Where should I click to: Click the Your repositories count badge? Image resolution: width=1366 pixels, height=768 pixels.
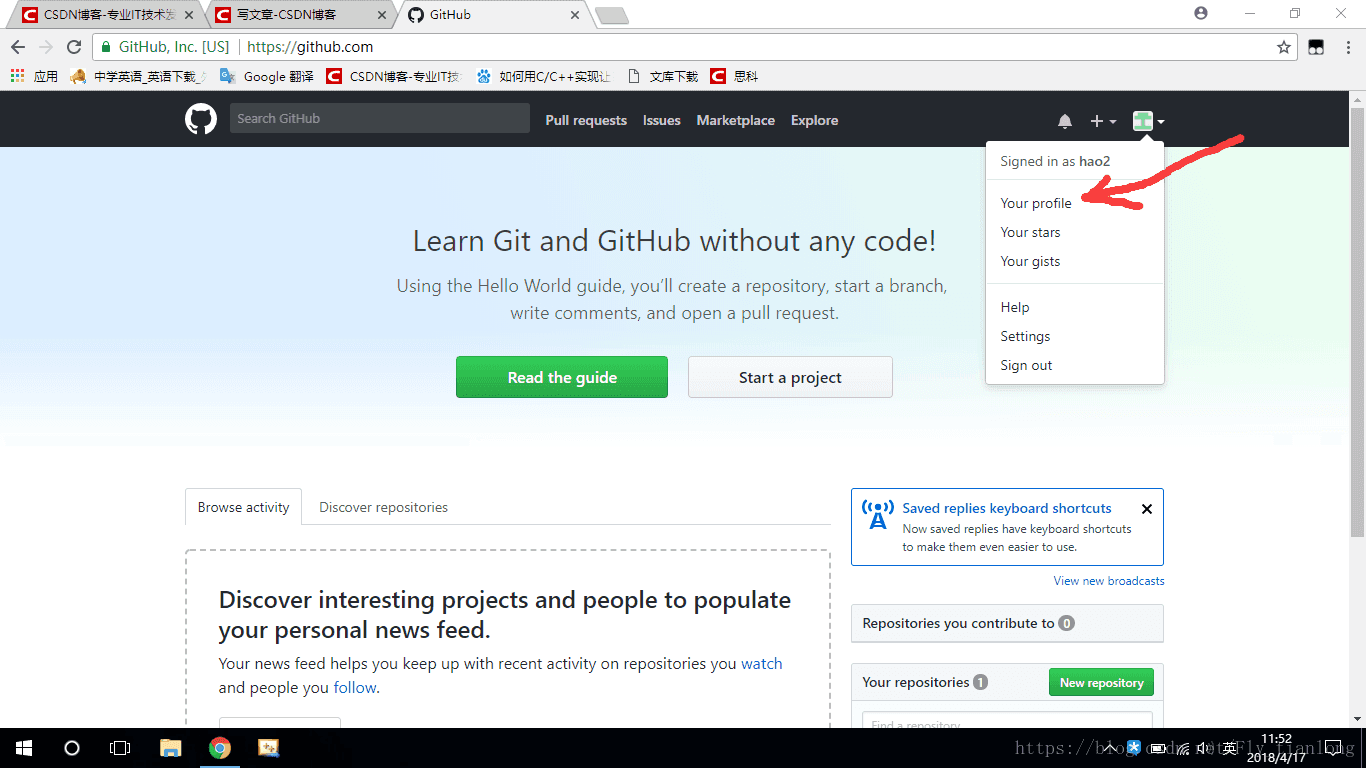point(980,682)
